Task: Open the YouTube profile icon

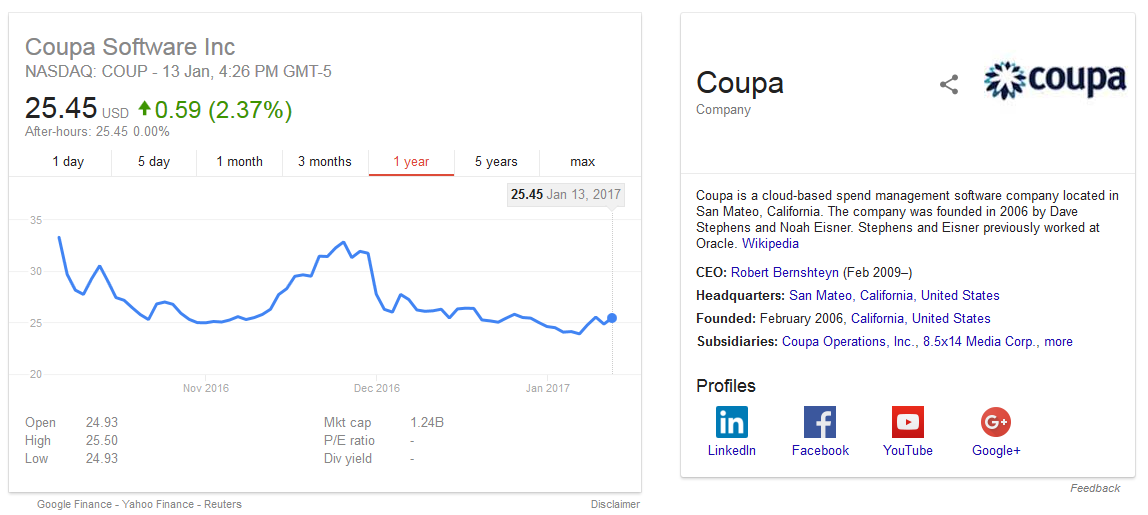Action: click(x=908, y=422)
